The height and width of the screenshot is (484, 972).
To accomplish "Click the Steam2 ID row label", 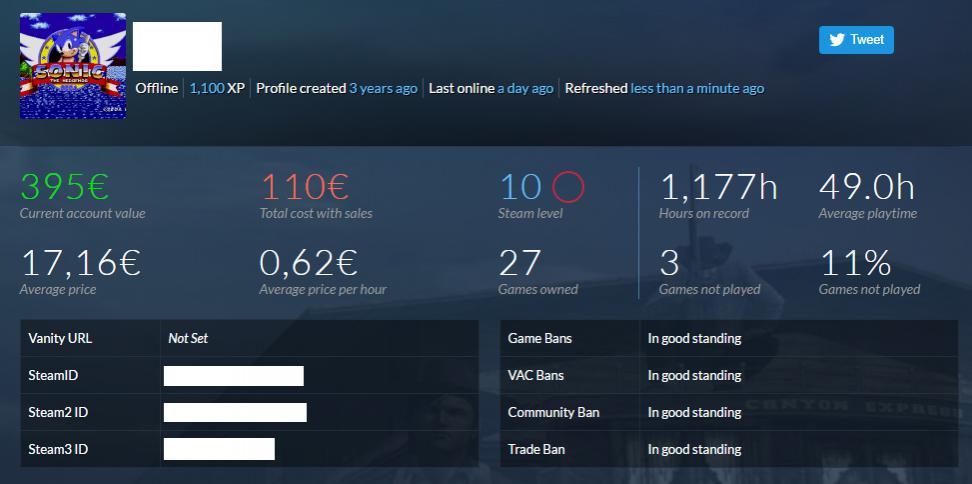I will [58, 412].
